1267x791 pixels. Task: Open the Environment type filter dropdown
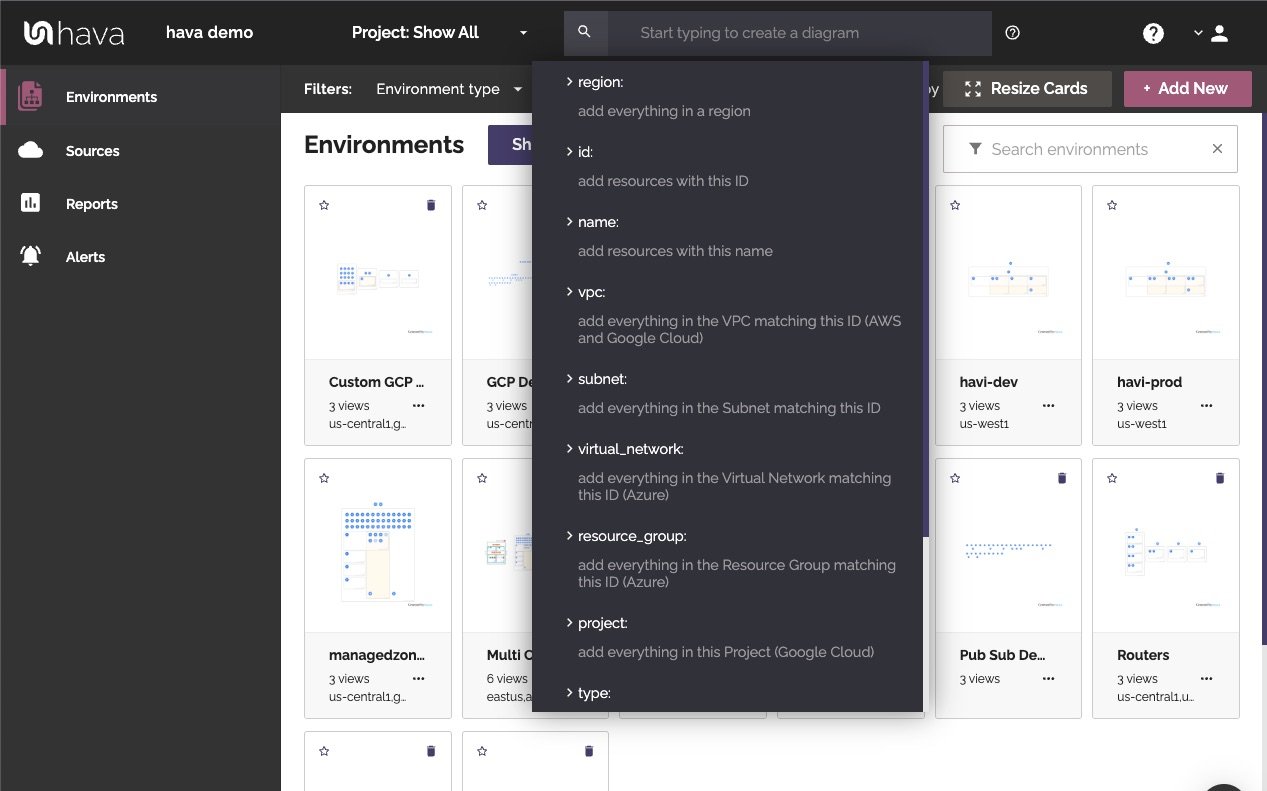449,89
